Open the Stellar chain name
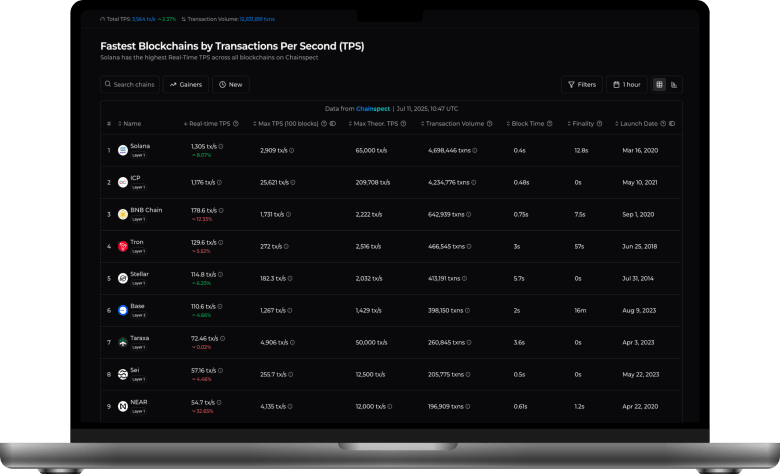This screenshot has width=780, height=474. click(140, 274)
